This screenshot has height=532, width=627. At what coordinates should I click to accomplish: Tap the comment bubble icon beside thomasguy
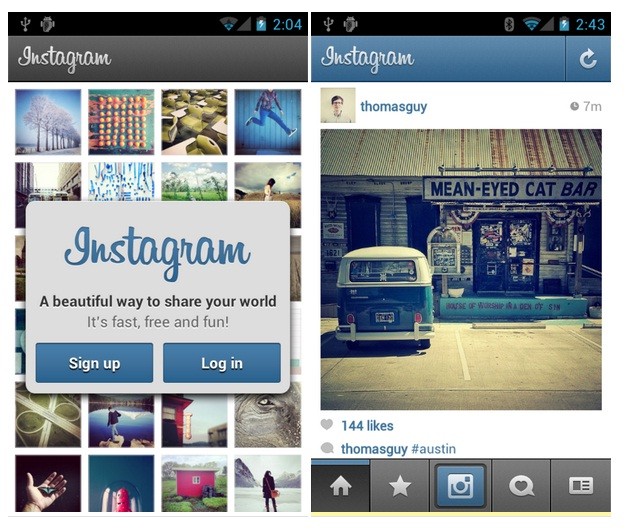tap(327, 448)
